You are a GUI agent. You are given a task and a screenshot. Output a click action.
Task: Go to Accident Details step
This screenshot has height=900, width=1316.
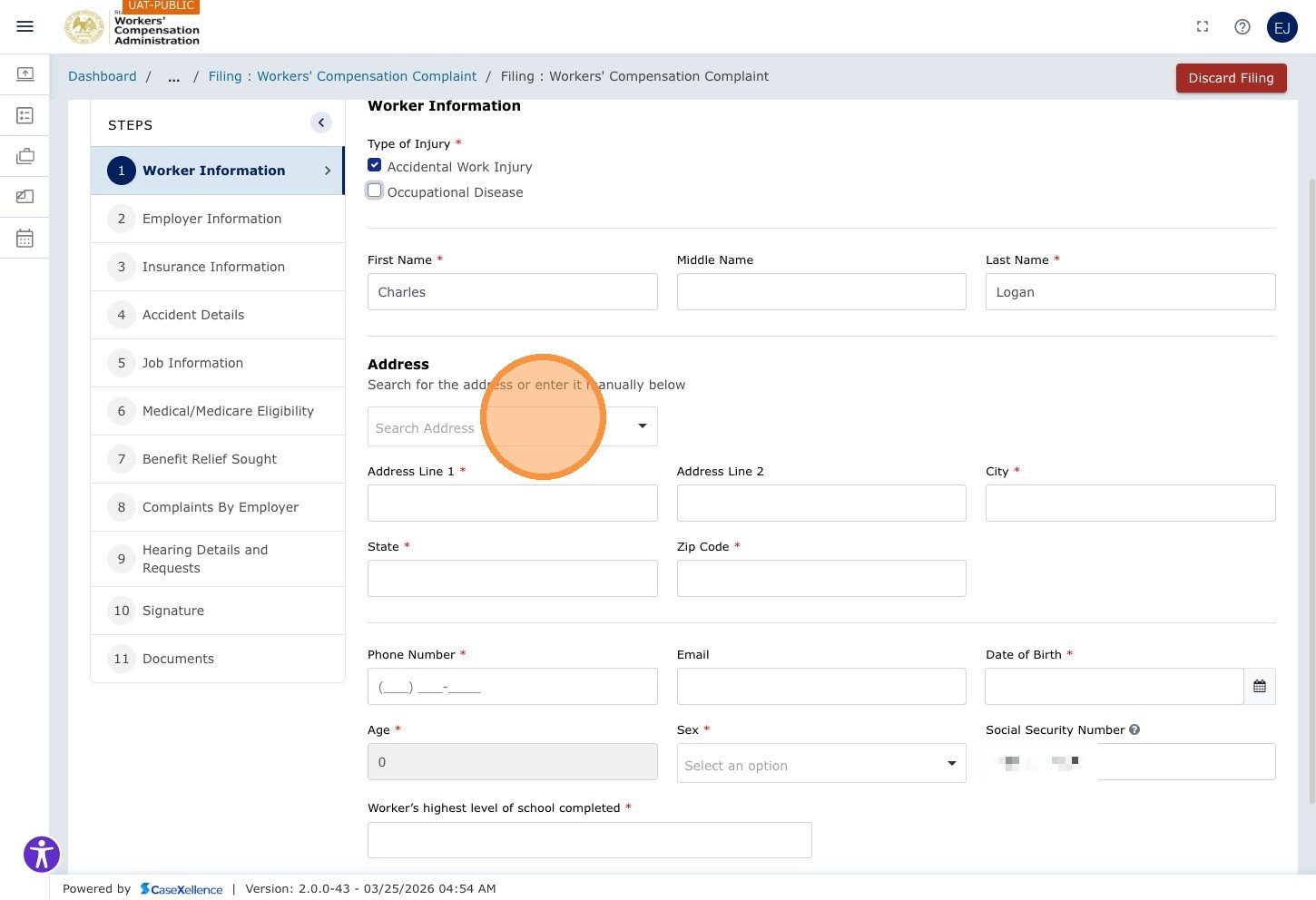[218, 315]
